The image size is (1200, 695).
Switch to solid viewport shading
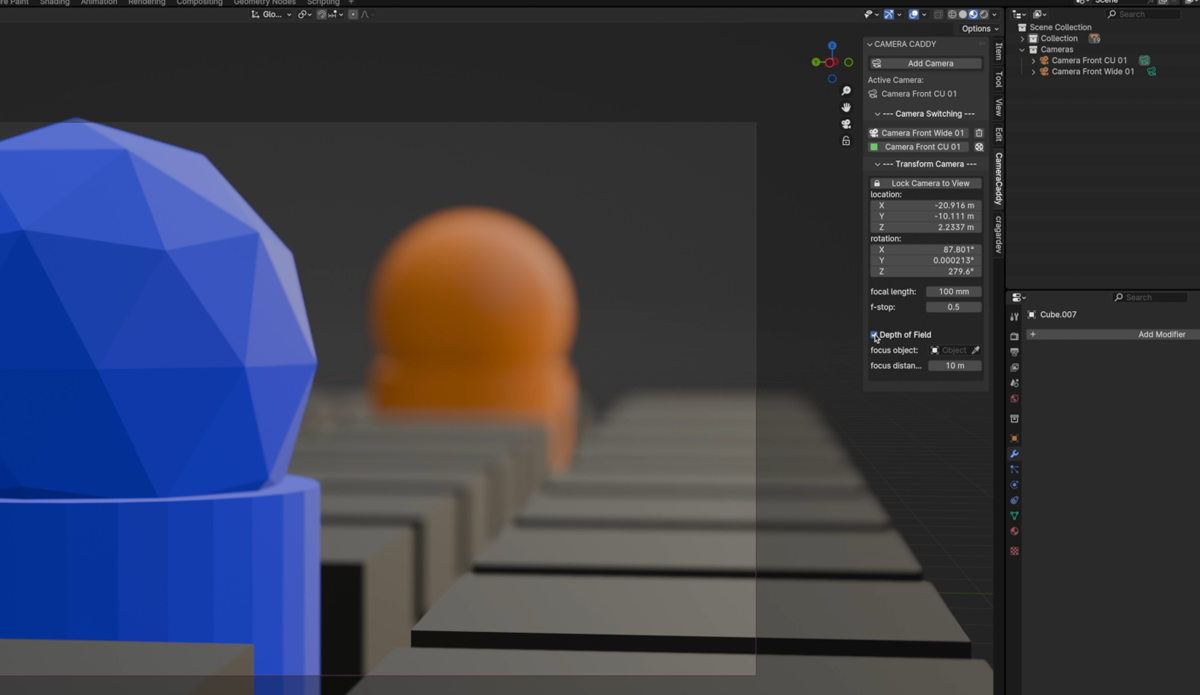(x=963, y=15)
